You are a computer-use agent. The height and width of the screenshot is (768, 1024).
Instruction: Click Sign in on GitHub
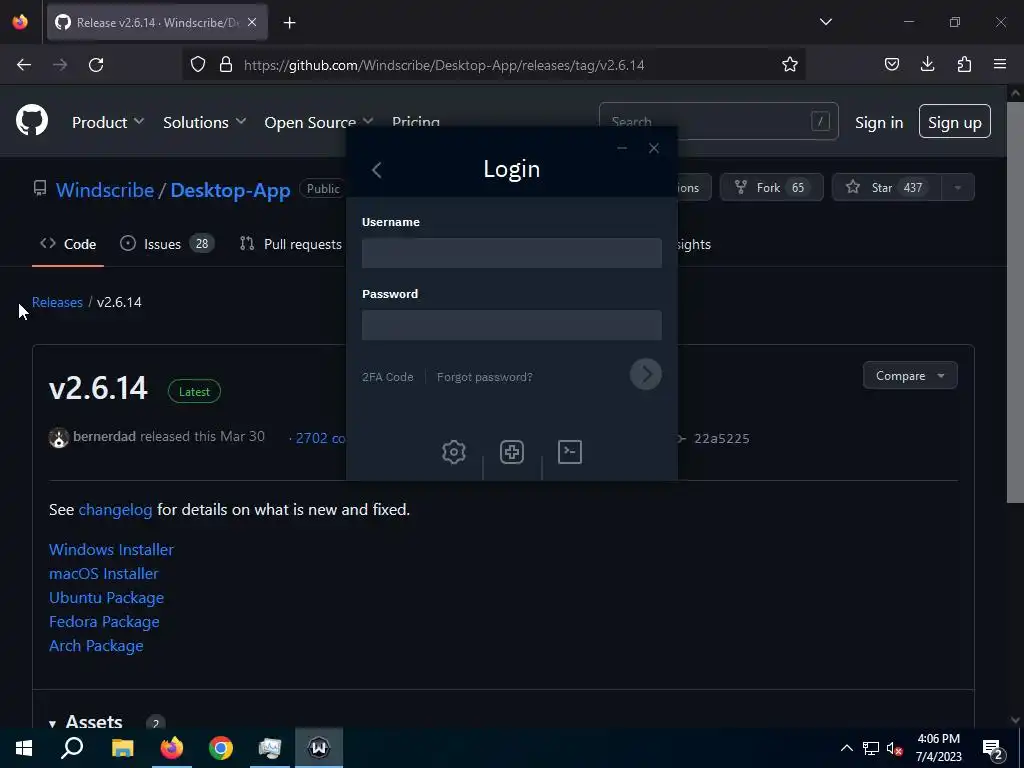tap(879, 122)
